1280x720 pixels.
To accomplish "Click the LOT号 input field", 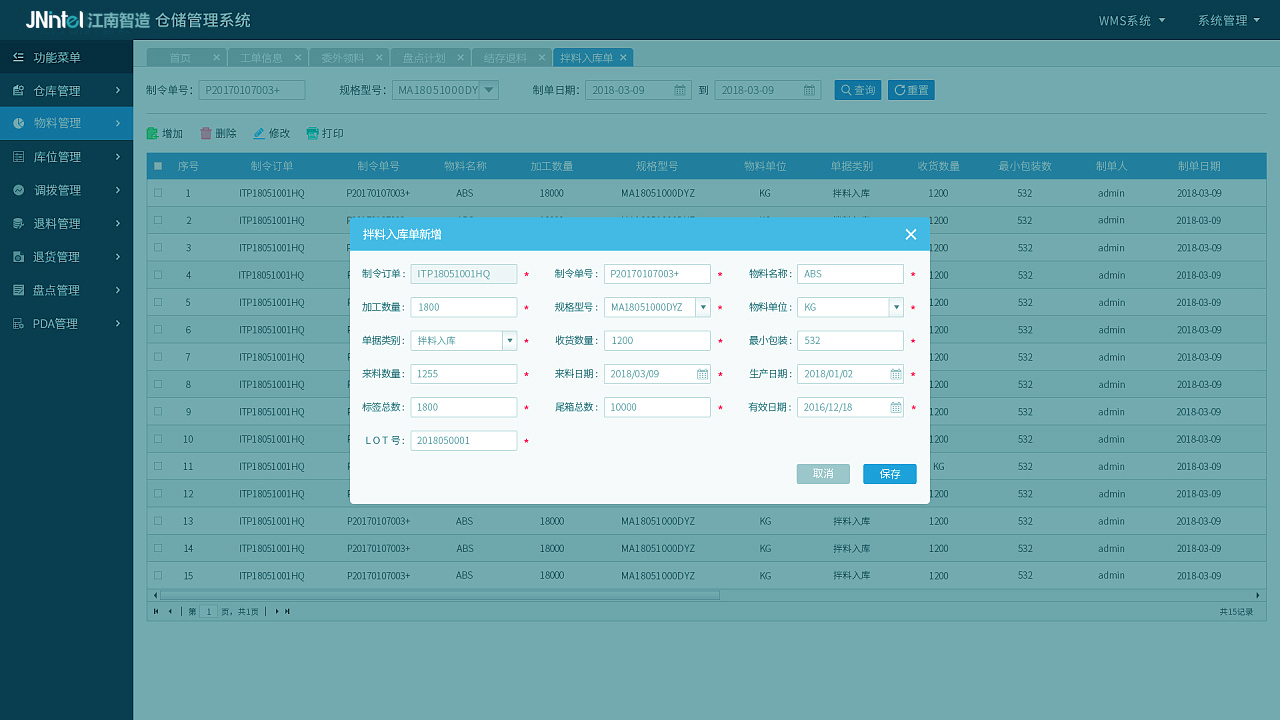I will (x=463, y=441).
